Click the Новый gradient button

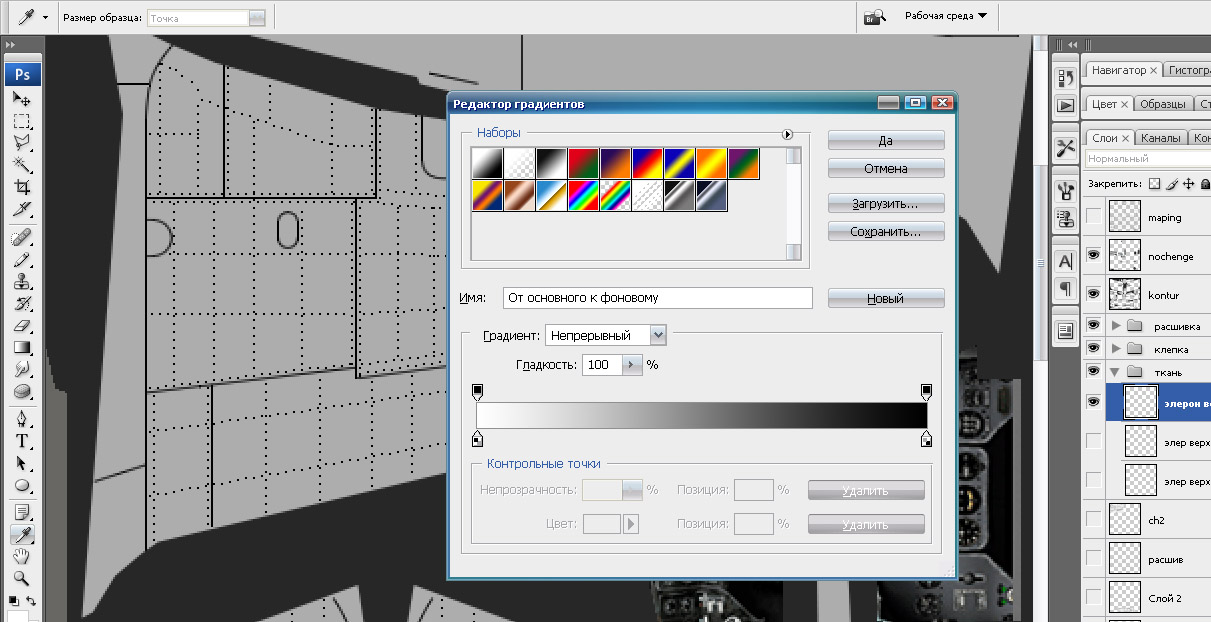click(x=885, y=298)
